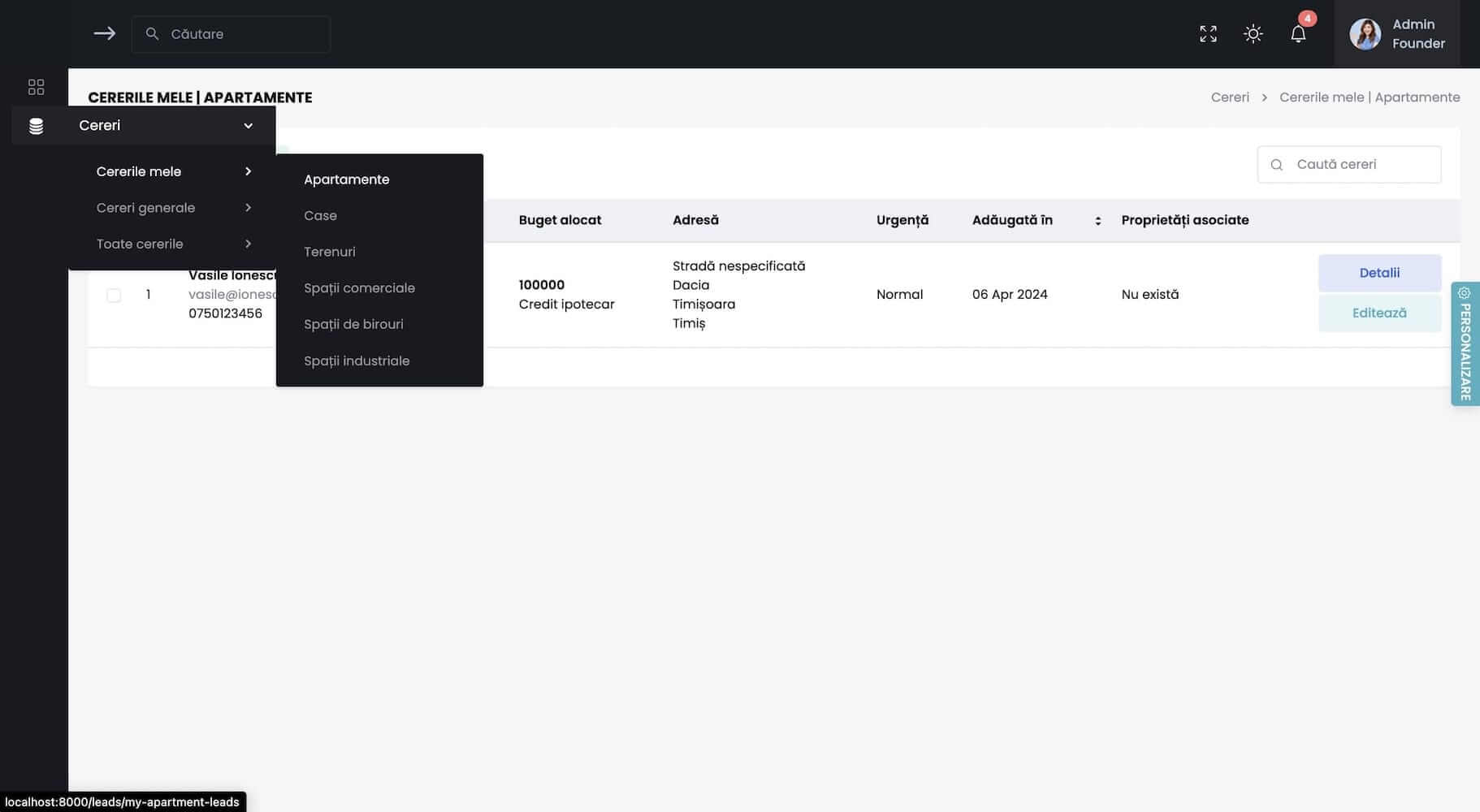Choose Spații comerciale menu entry
Screen dimensions: 1480x812
(x=359, y=288)
